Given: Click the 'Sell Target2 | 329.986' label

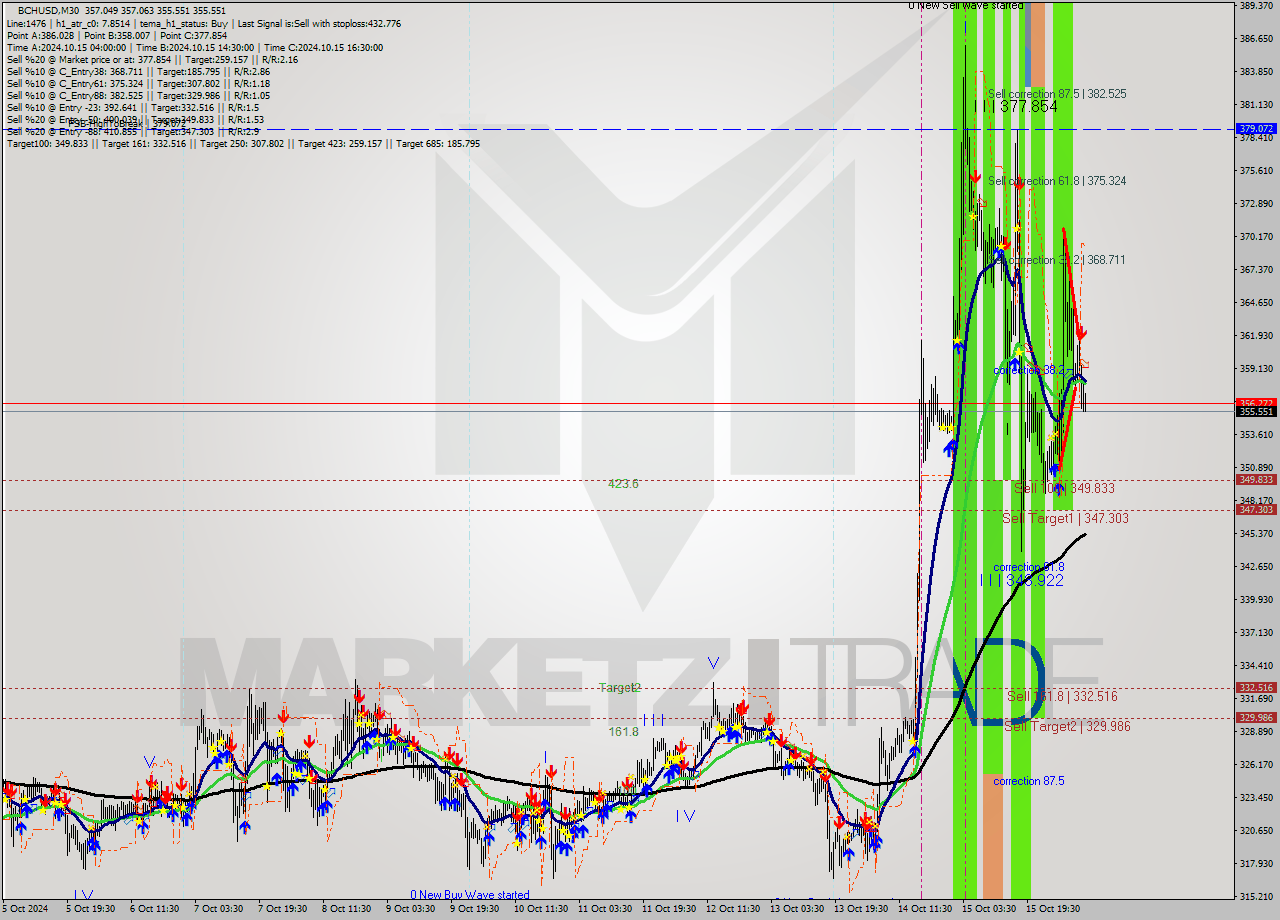Looking at the screenshot, I should (1067, 726).
